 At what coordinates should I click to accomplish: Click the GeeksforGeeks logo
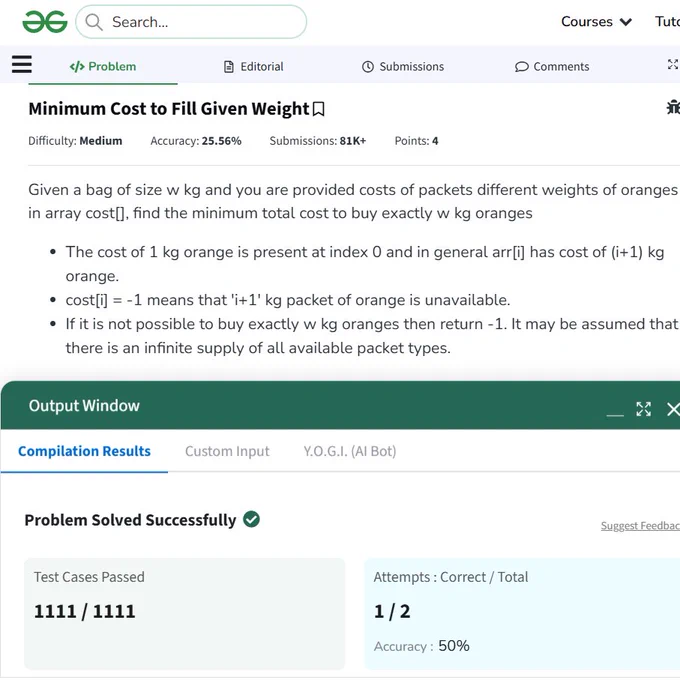coord(45,22)
